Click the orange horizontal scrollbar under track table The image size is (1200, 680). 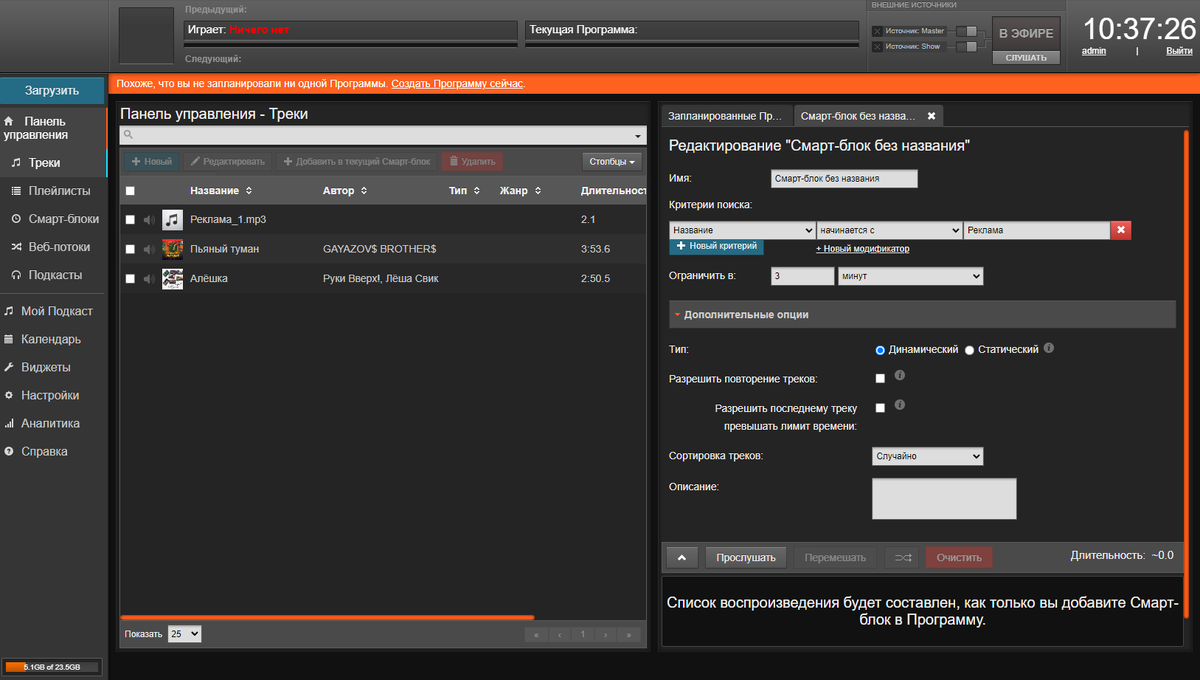327,618
